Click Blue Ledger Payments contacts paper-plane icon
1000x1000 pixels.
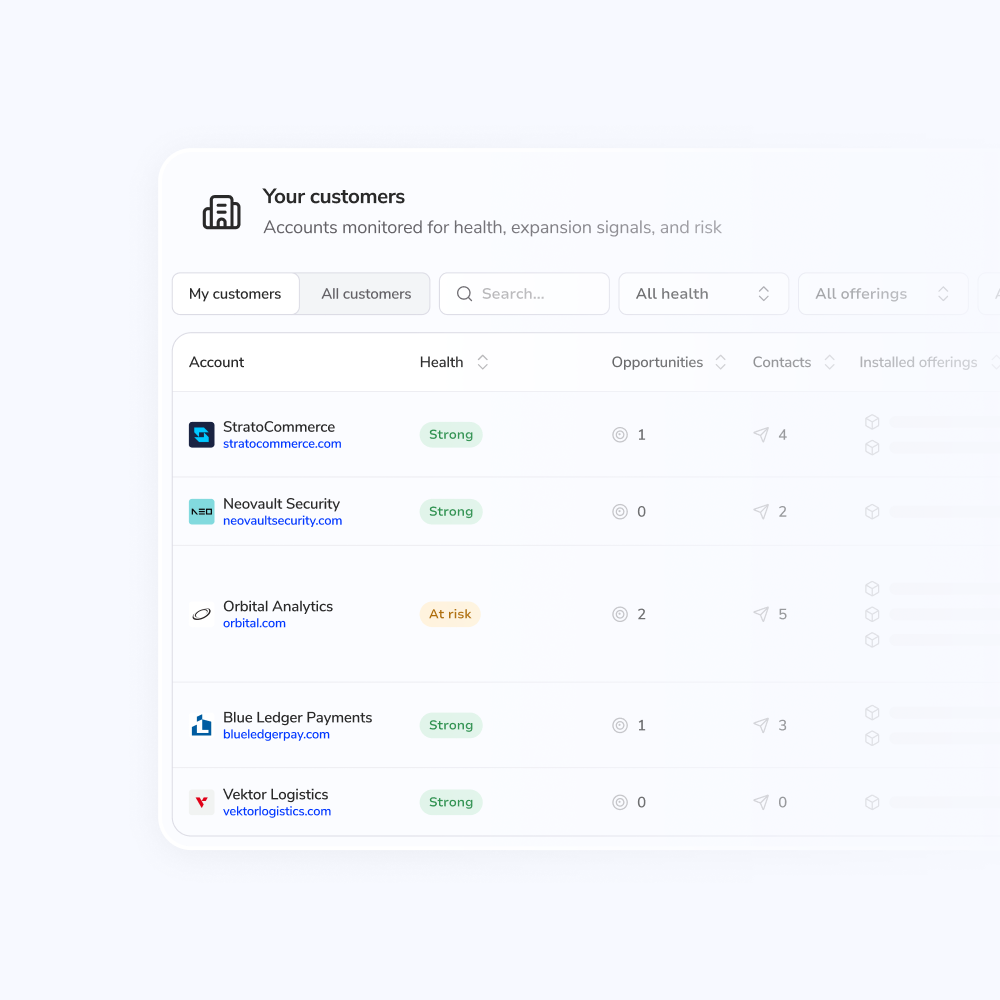(761, 725)
